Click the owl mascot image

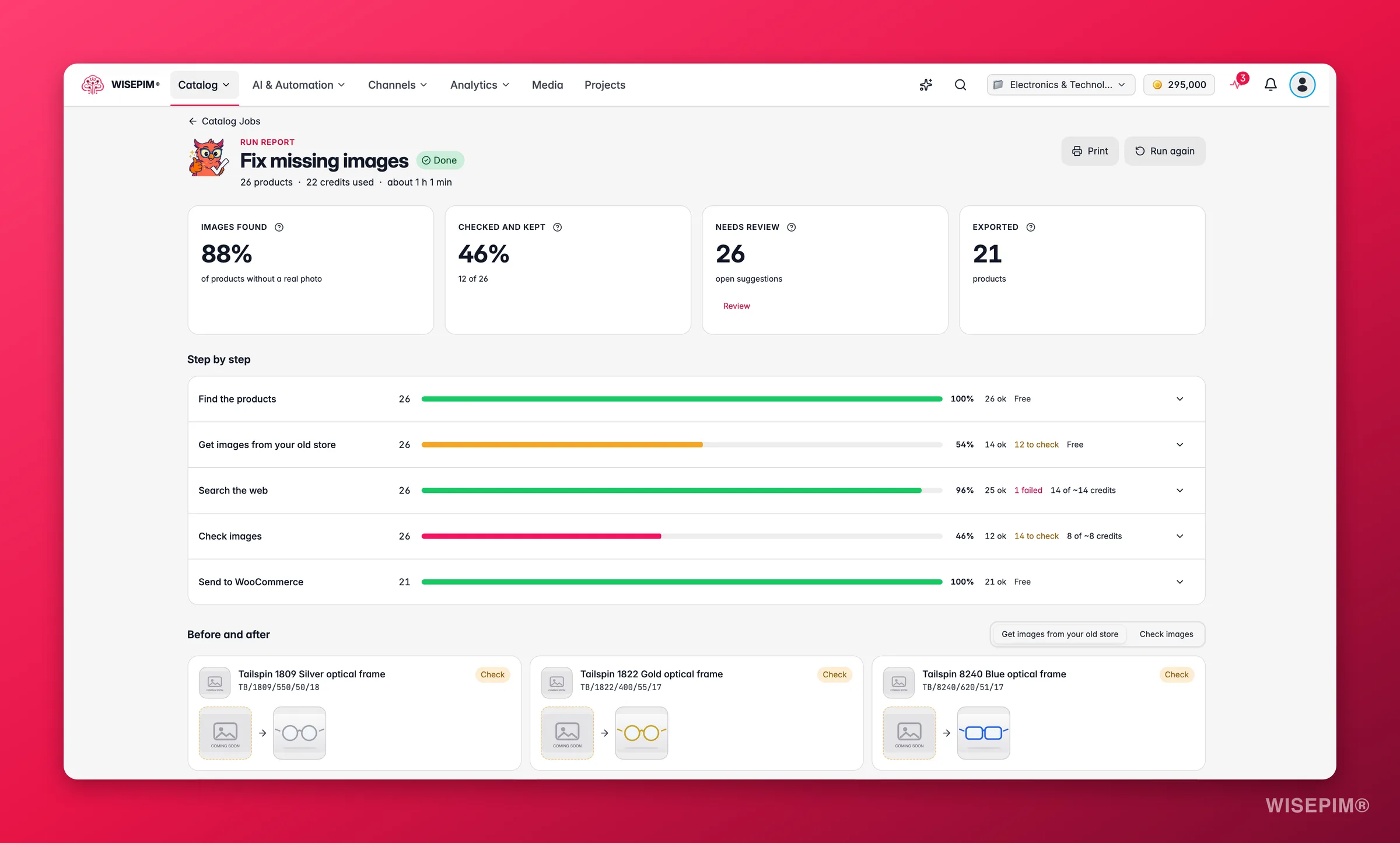pos(209,158)
